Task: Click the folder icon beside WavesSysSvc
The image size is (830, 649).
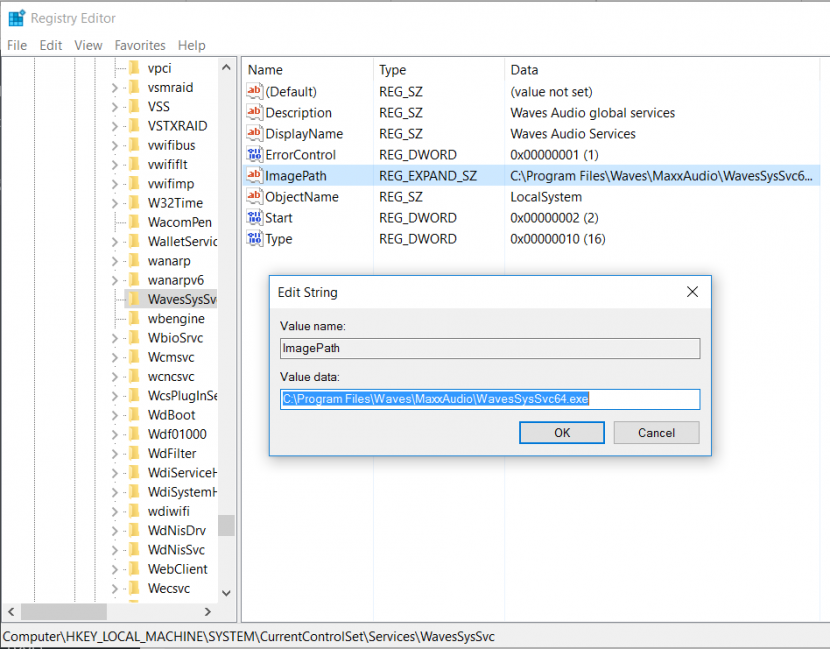Action: (x=134, y=298)
